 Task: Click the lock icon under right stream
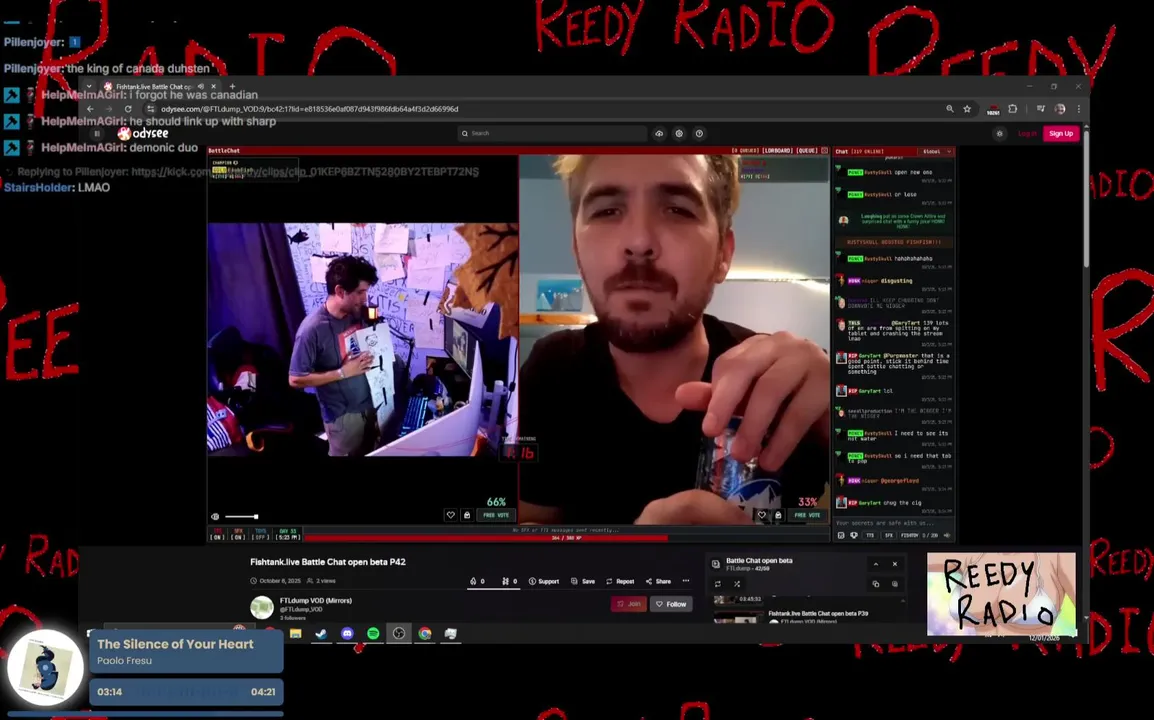(x=778, y=515)
